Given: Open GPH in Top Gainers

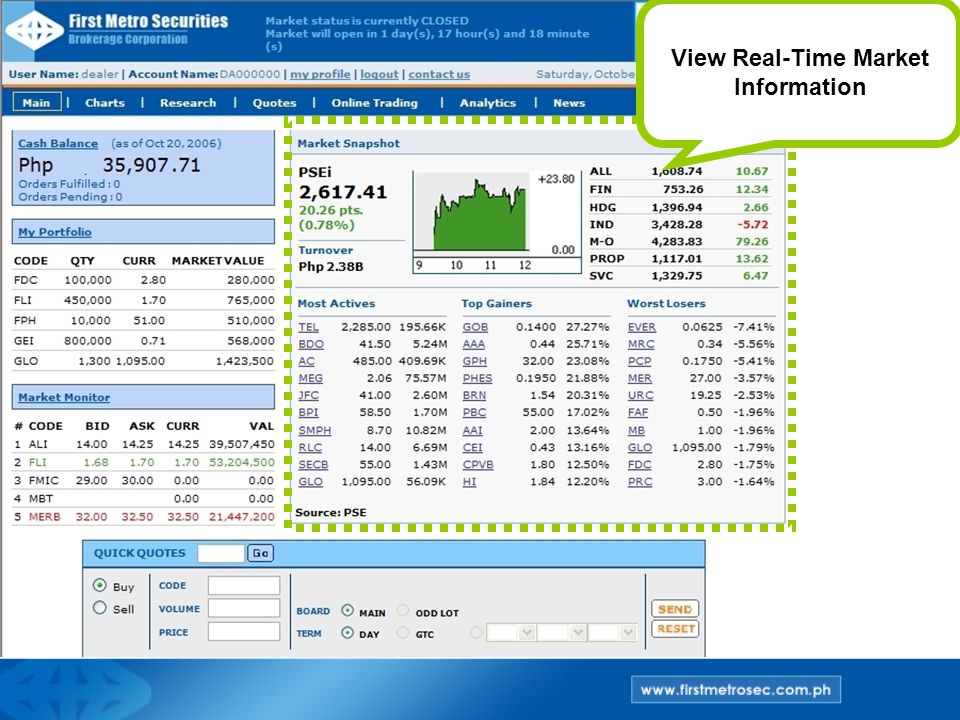Looking at the screenshot, I should [x=474, y=362].
